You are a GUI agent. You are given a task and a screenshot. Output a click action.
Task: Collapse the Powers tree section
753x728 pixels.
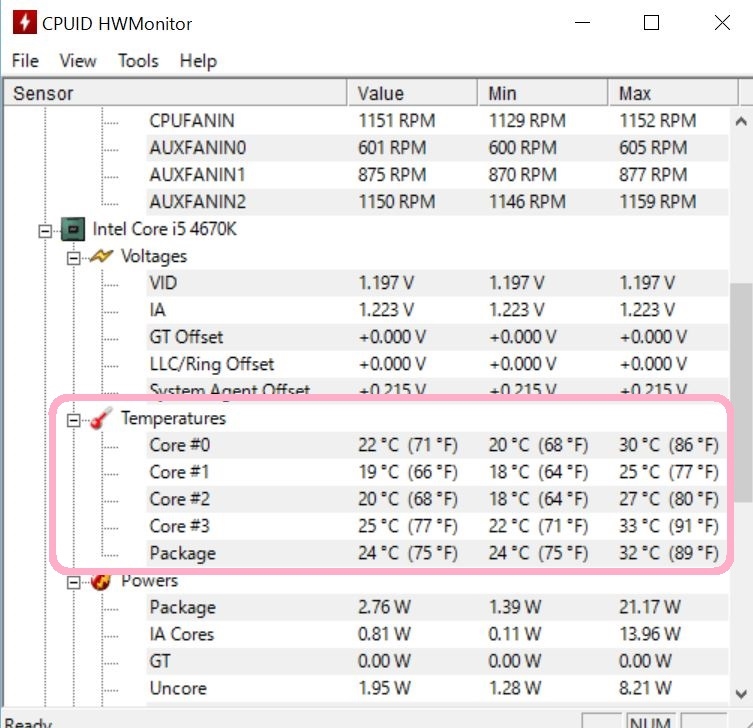pos(73,582)
